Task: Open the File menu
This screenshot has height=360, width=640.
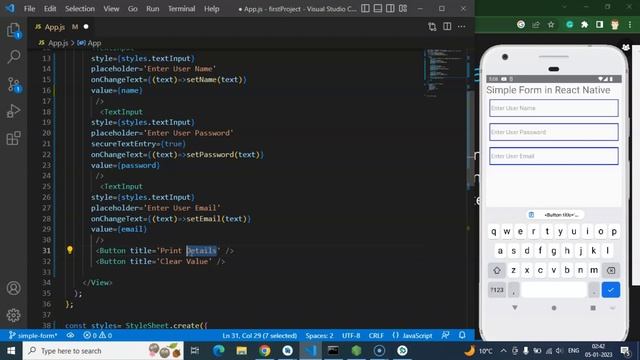Action: tap(29, 9)
